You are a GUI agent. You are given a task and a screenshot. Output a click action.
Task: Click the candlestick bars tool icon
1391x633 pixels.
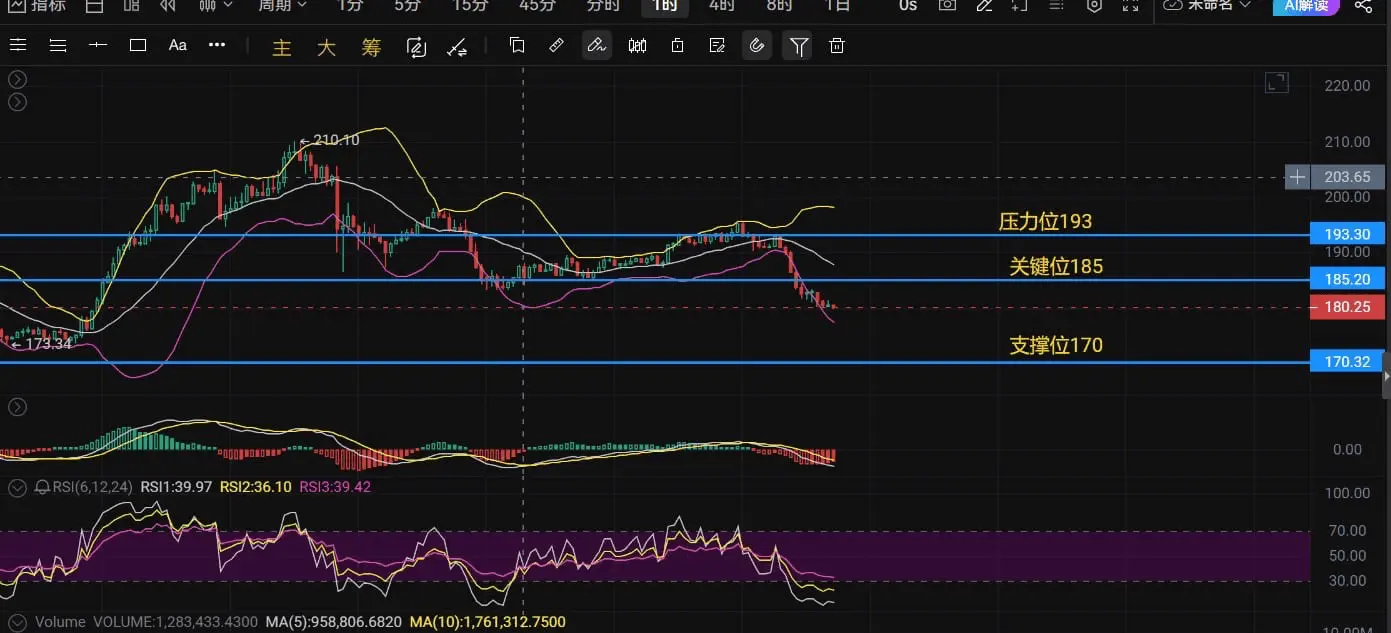coord(637,45)
